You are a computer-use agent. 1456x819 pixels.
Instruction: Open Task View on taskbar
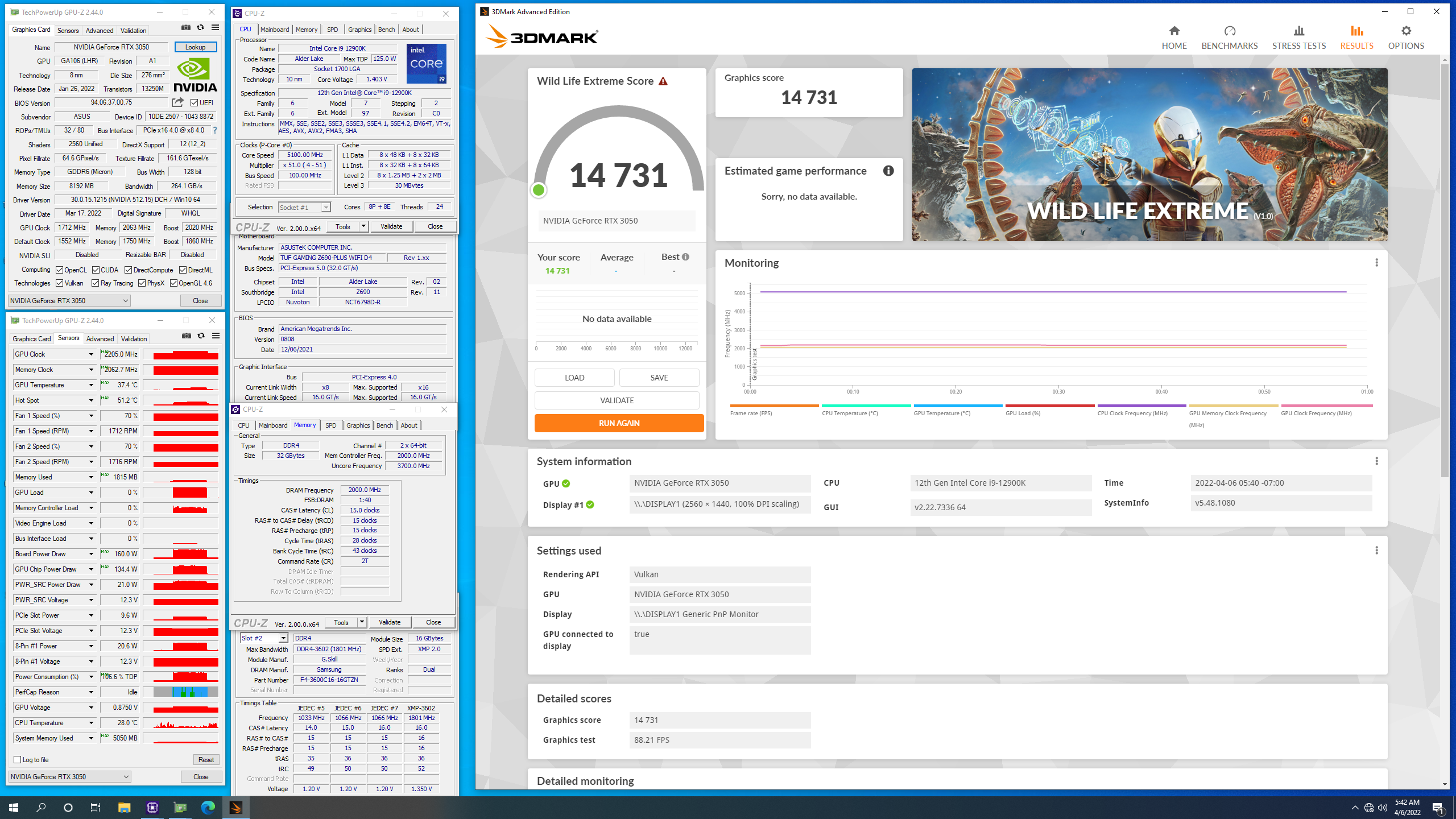click(x=96, y=807)
